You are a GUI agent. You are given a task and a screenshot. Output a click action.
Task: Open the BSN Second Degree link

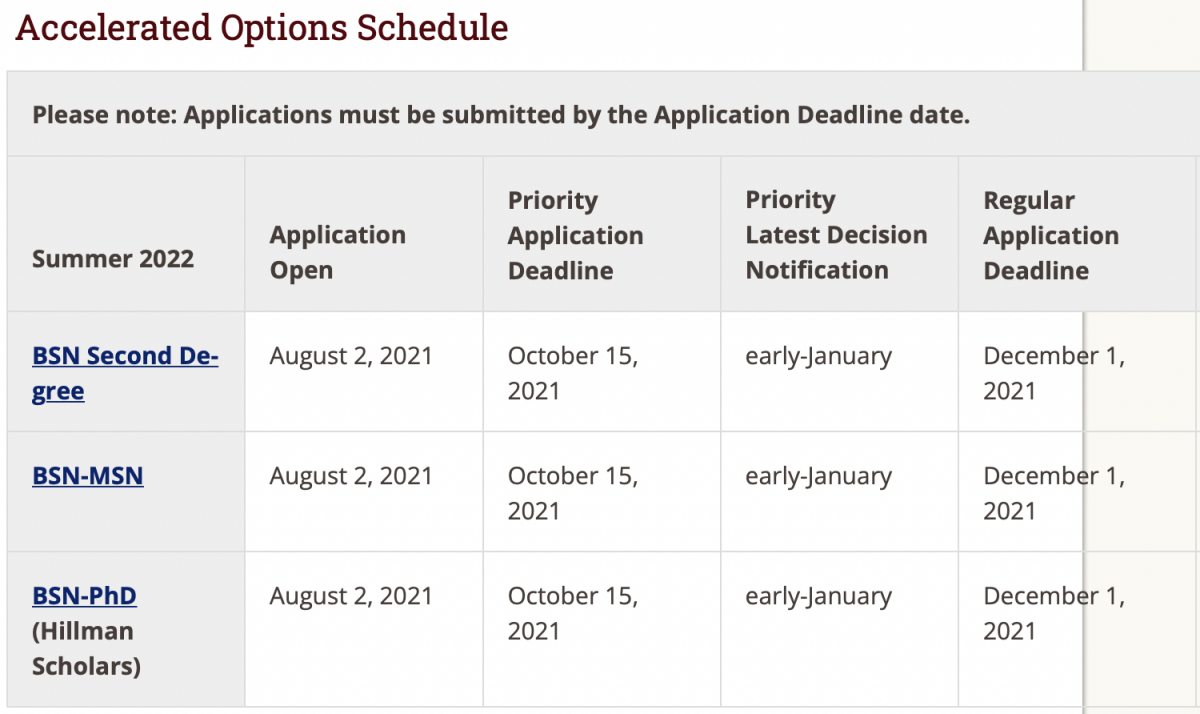(125, 373)
